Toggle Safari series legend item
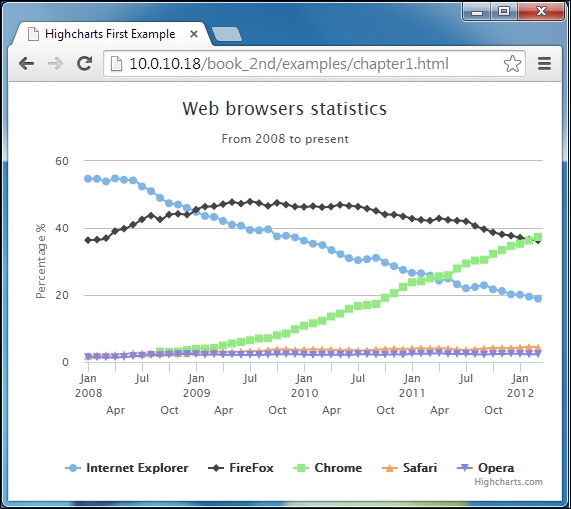The width and height of the screenshot is (571, 509). 409,468
